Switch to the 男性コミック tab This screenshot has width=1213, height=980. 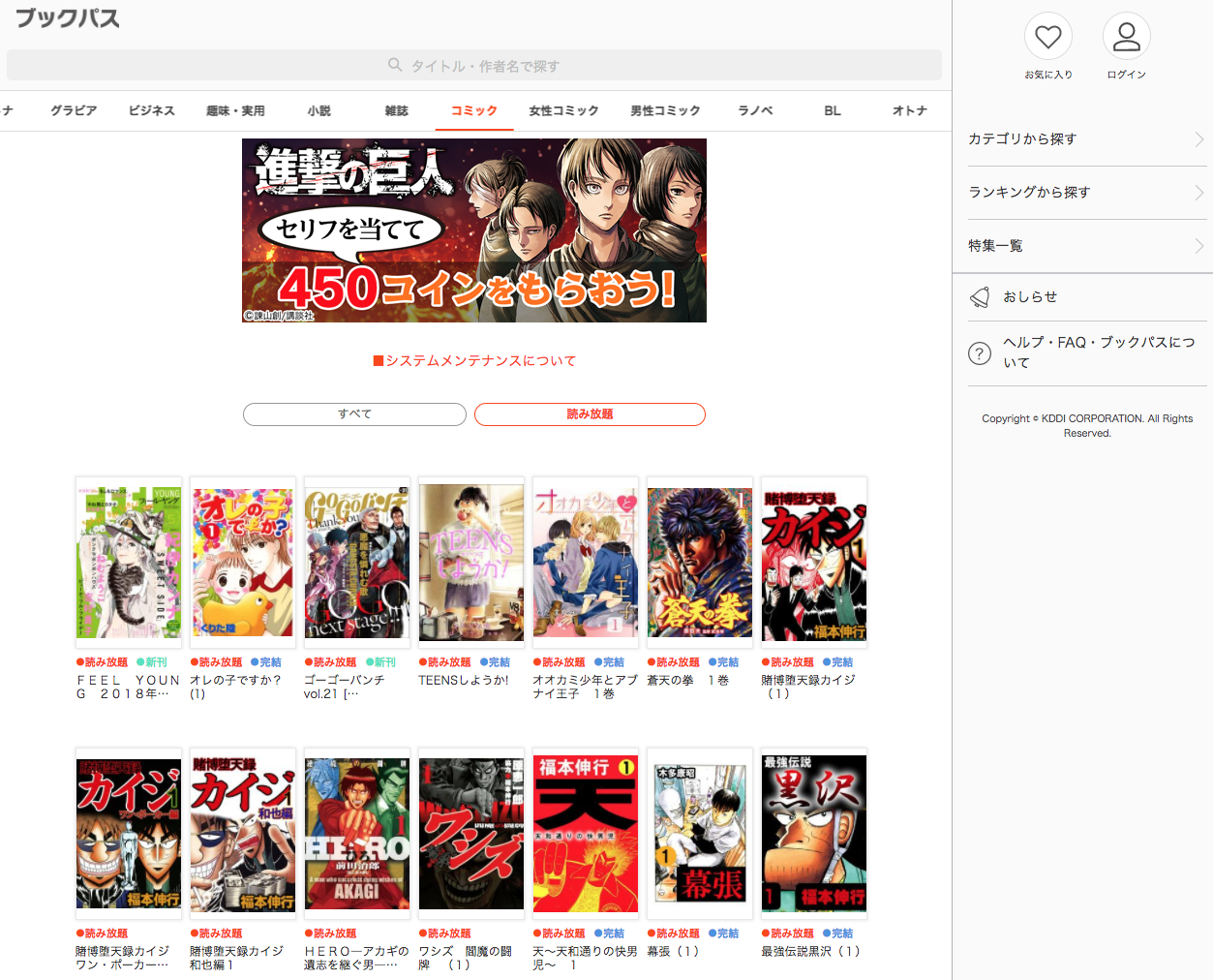[665, 110]
